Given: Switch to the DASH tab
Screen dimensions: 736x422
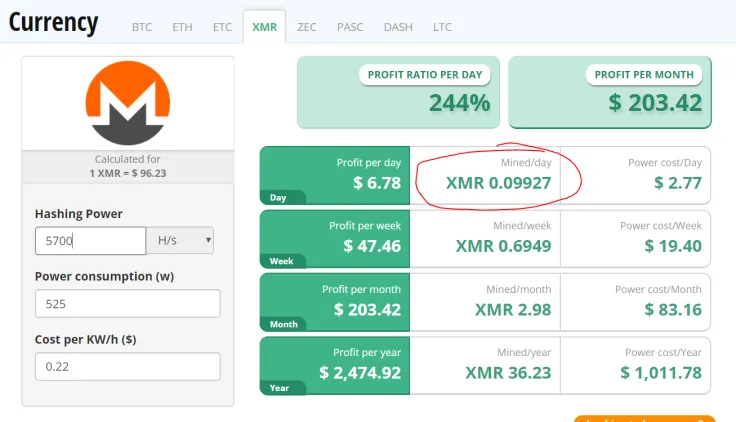Looking at the screenshot, I should tap(398, 27).
